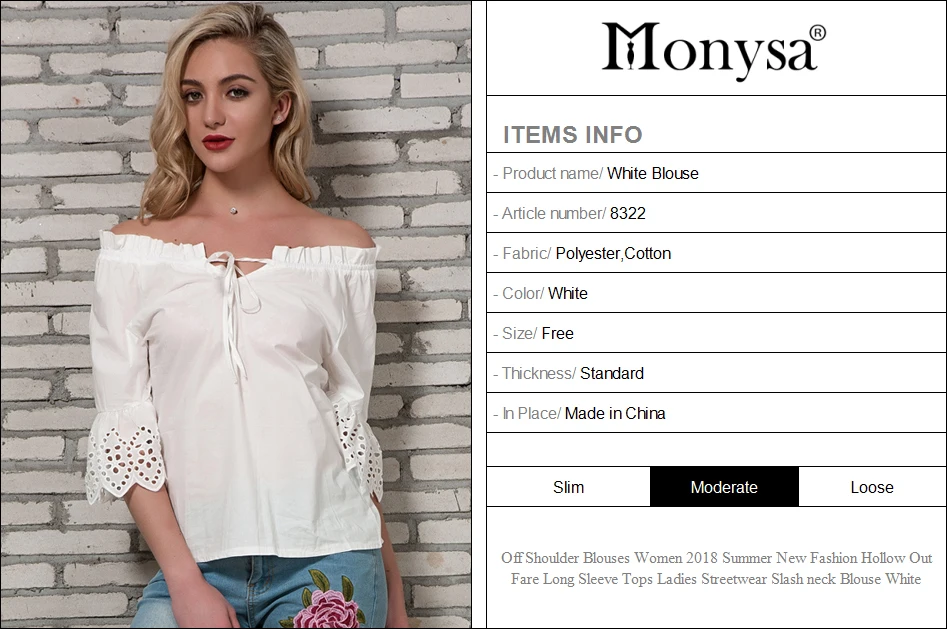
Task: Click the Product name White Blouse row
Action: [x=716, y=173]
